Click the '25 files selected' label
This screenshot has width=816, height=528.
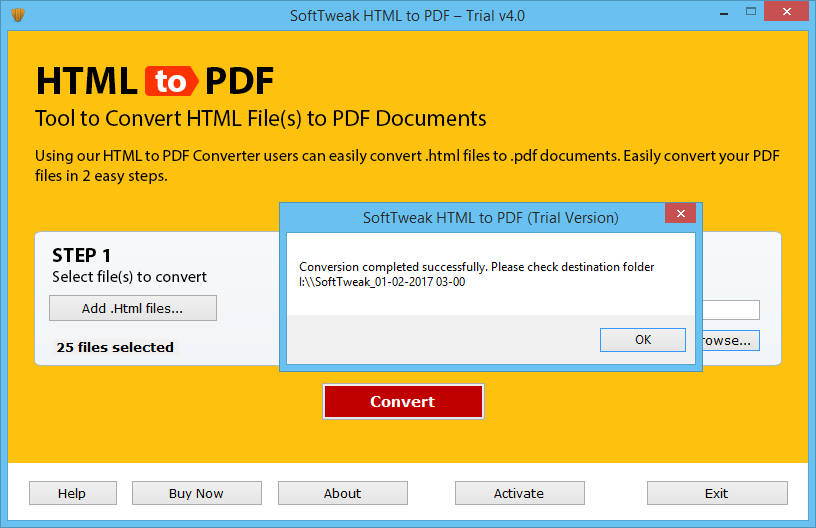click(115, 347)
